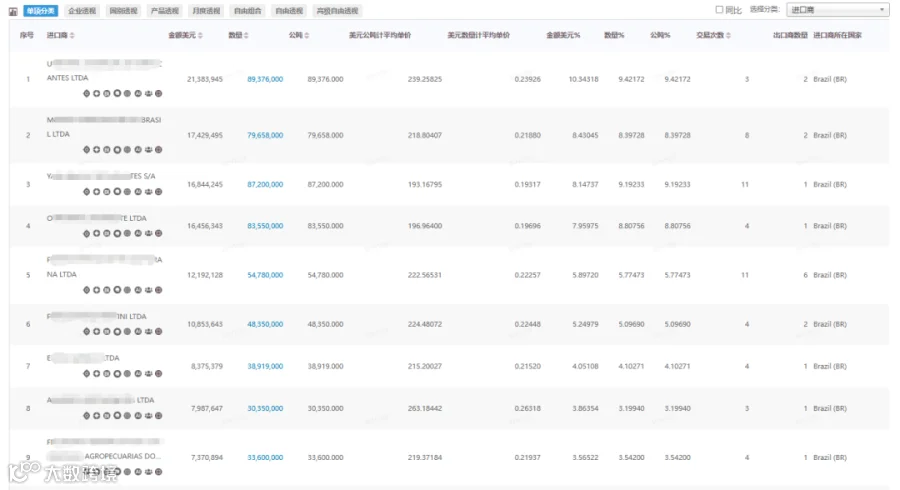Sort by the 金额美元 column arrows
The height and width of the screenshot is (490, 900).
200,36
